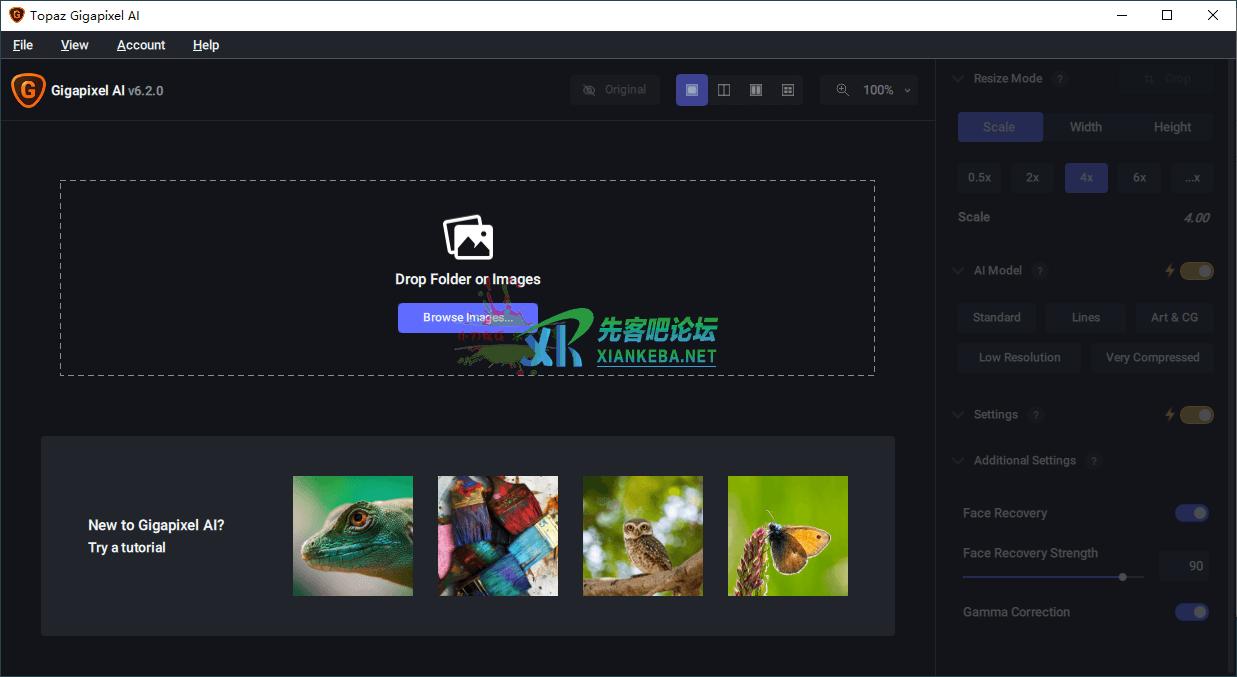Click the Gigapixel AI logo icon
The width and height of the screenshot is (1237, 677).
[x=27, y=90]
